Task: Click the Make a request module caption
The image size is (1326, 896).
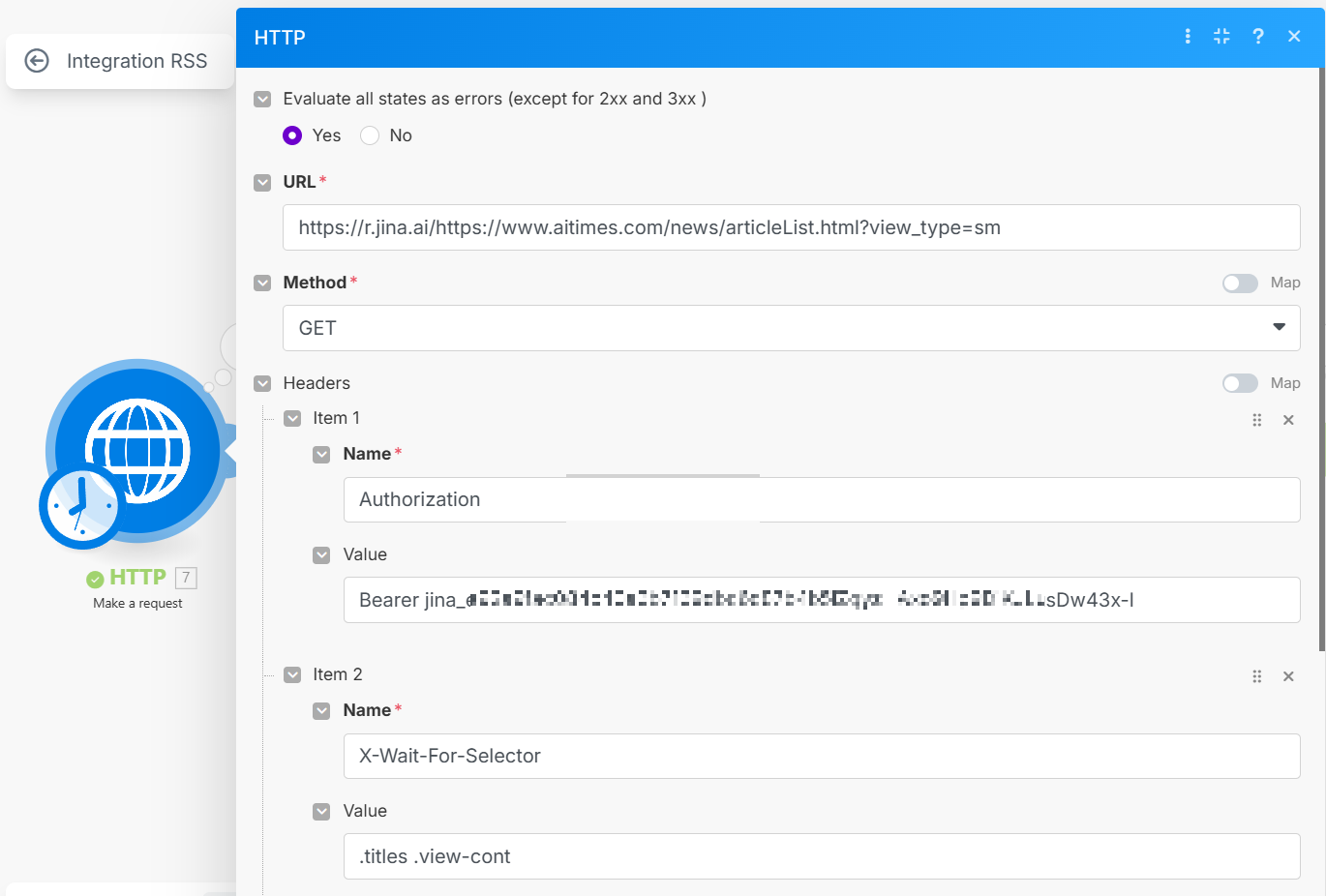Action: coord(137,603)
